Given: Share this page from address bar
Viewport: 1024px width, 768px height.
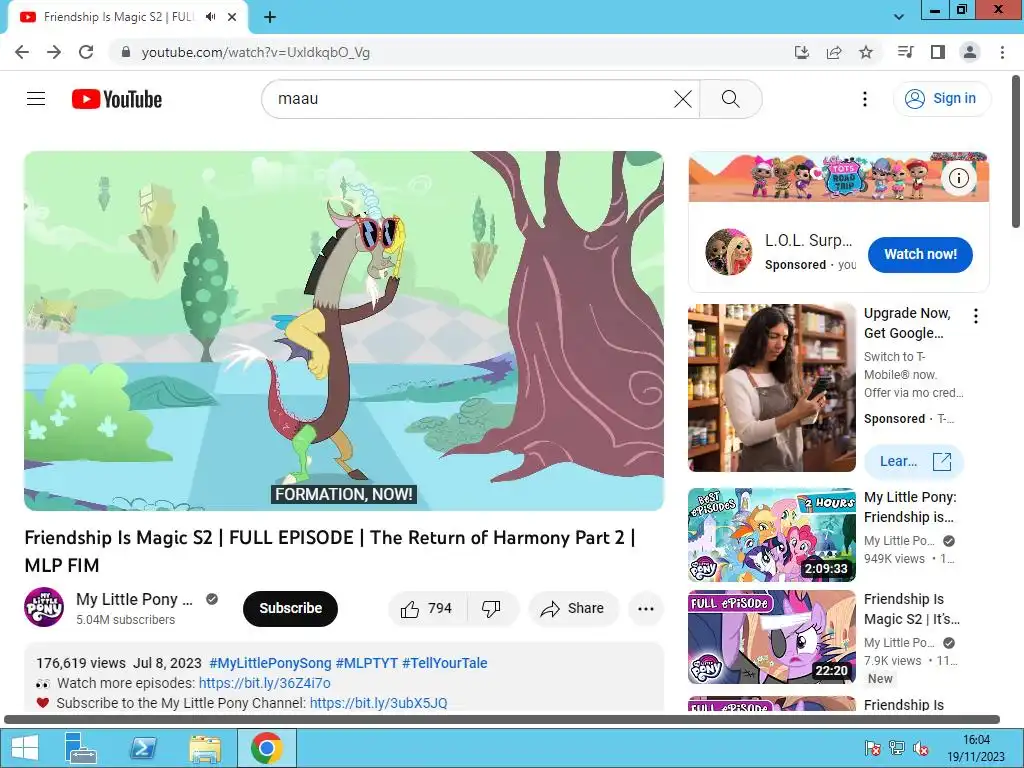Looking at the screenshot, I should tap(834, 52).
